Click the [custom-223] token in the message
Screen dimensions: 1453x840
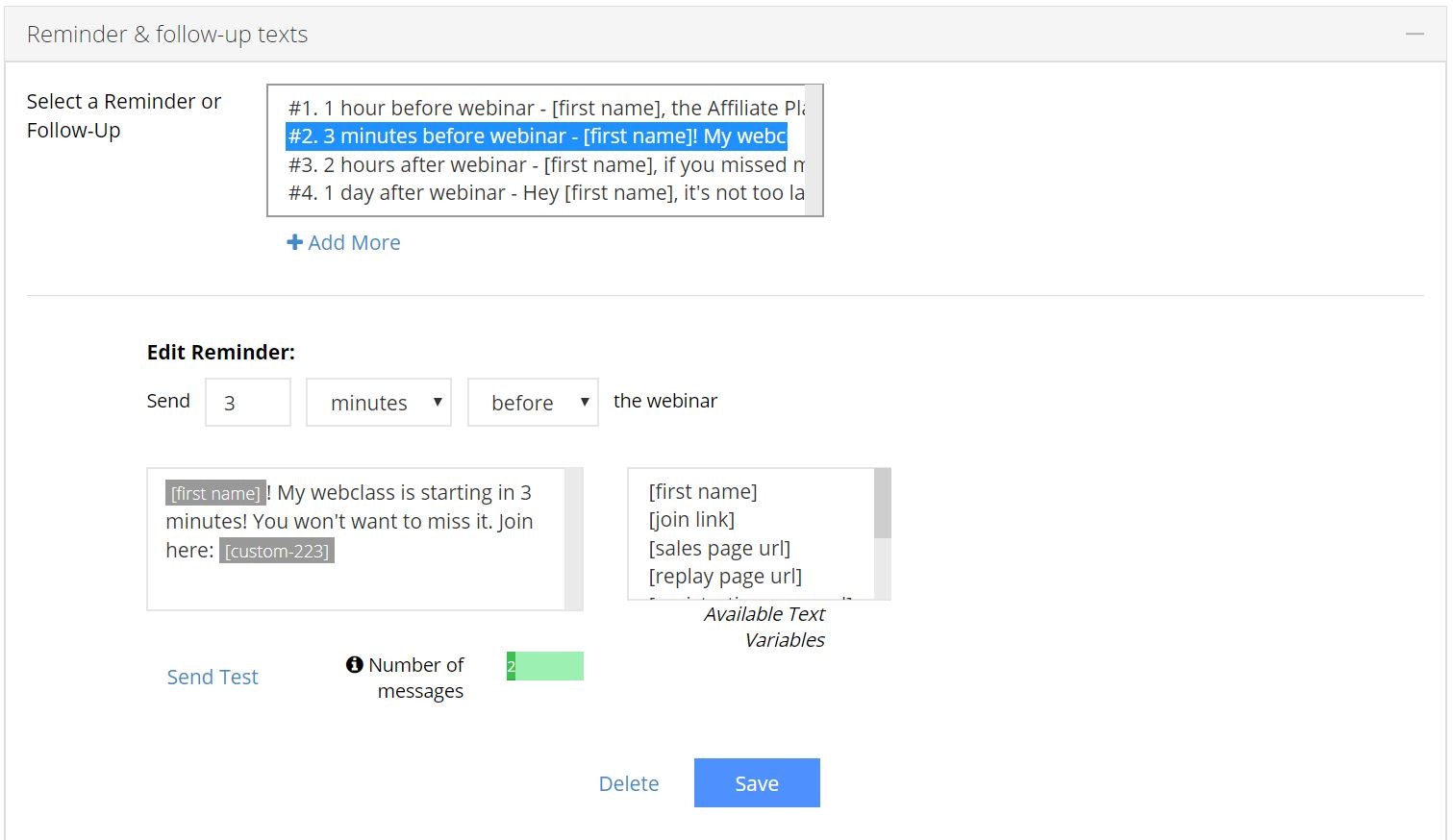(277, 551)
